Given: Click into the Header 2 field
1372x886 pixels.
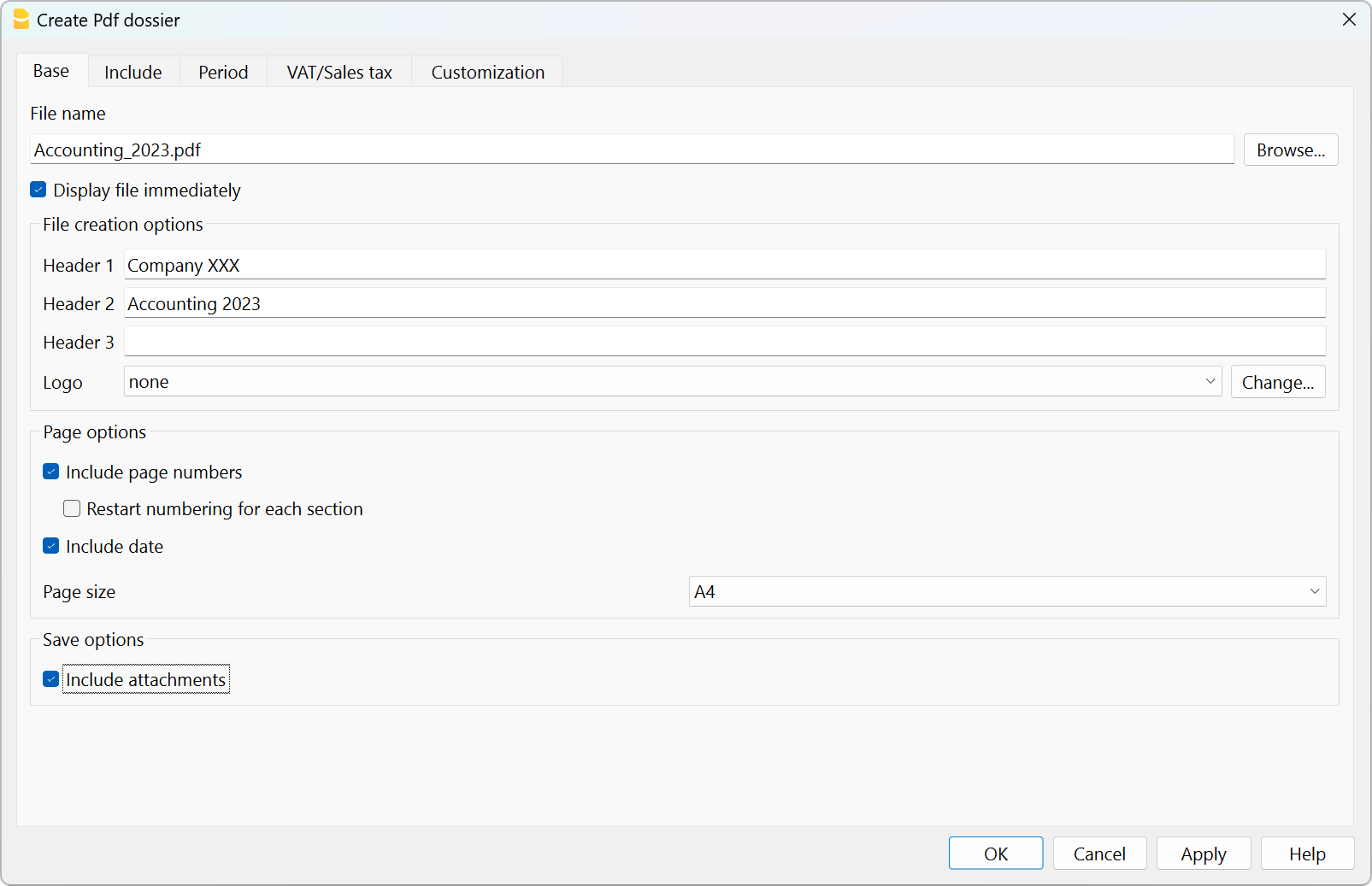Looking at the screenshot, I should pyautogui.click(x=724, y=304).
